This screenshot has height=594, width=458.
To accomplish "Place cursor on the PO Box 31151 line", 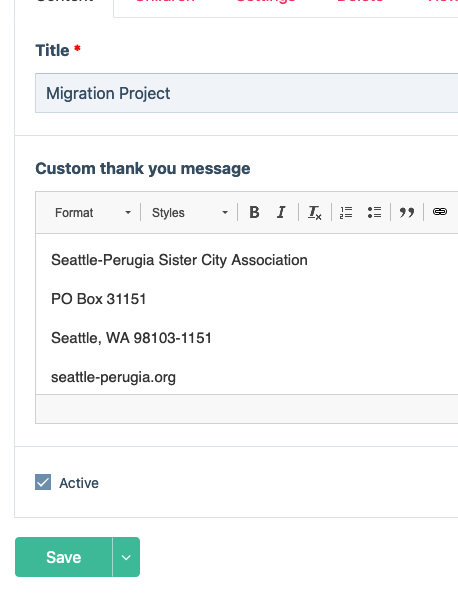I will (98, 299).
